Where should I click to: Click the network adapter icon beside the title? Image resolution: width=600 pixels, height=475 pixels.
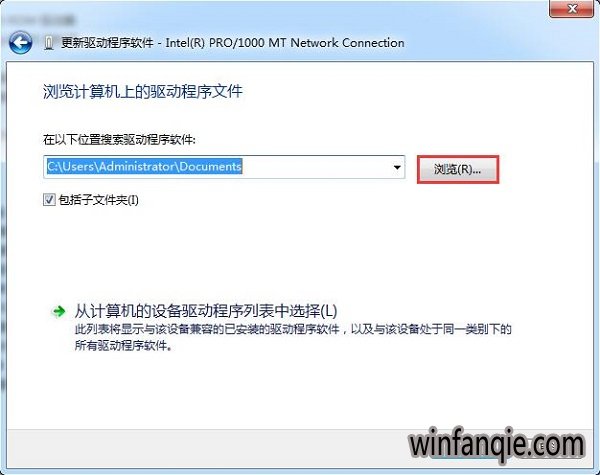(48, 43)
